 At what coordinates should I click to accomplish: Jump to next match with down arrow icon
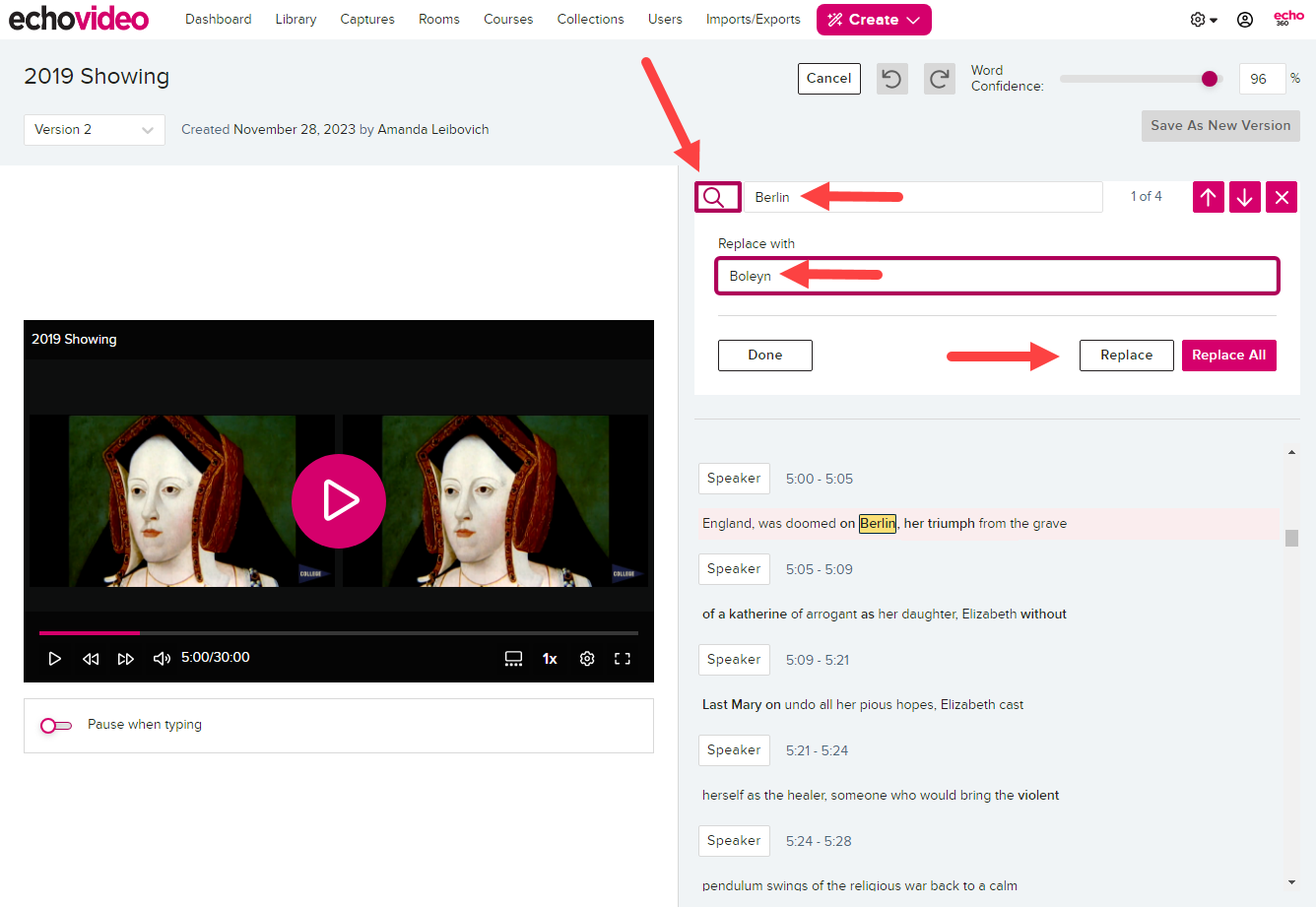(1244, 197)
